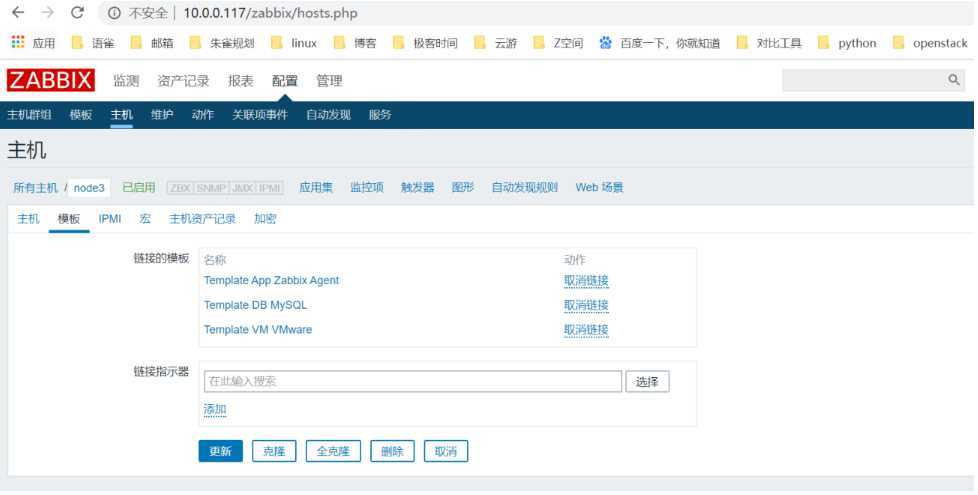Open the 朱雀规划 bookmark folder

pyautogui.click(x=222, y=43)
